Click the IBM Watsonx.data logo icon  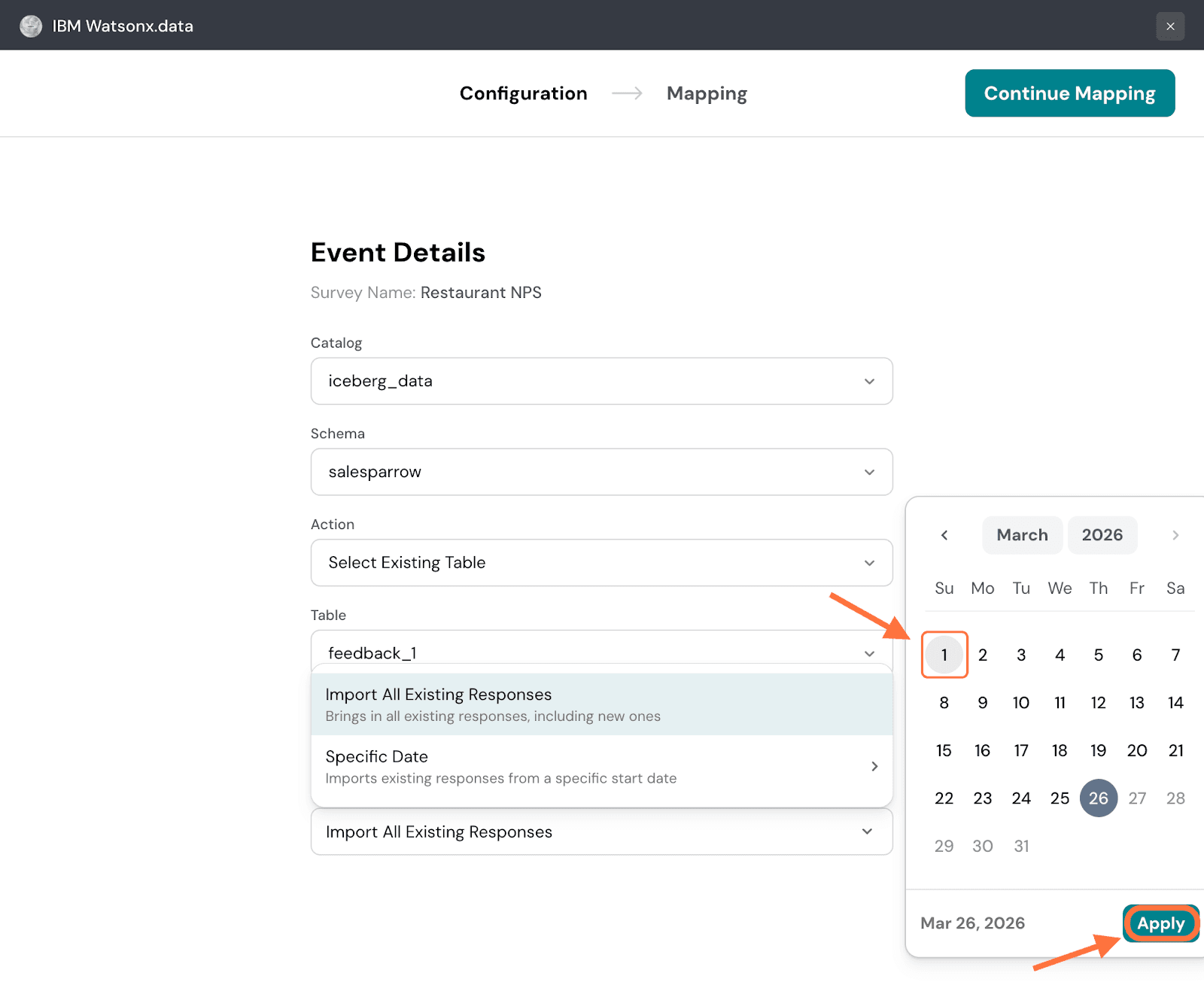tap(31, 26)
